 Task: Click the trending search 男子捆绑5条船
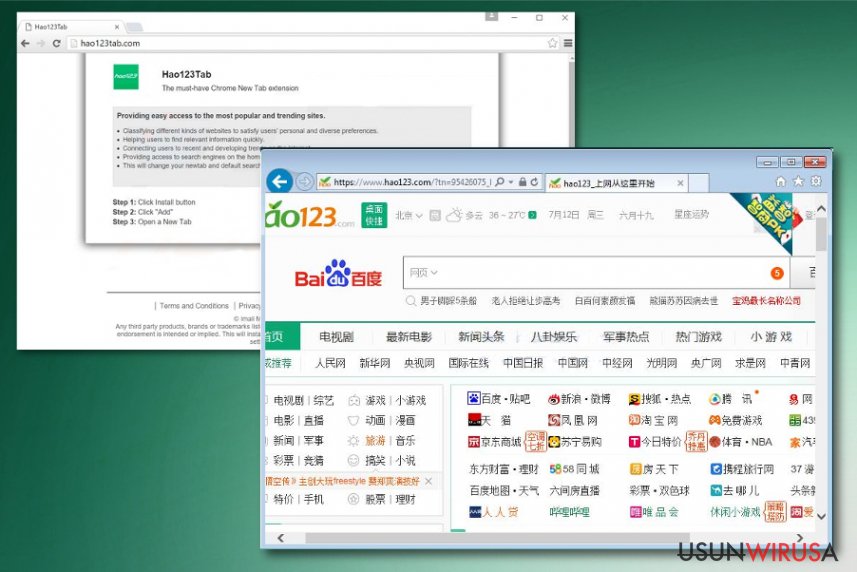point(449,301)
